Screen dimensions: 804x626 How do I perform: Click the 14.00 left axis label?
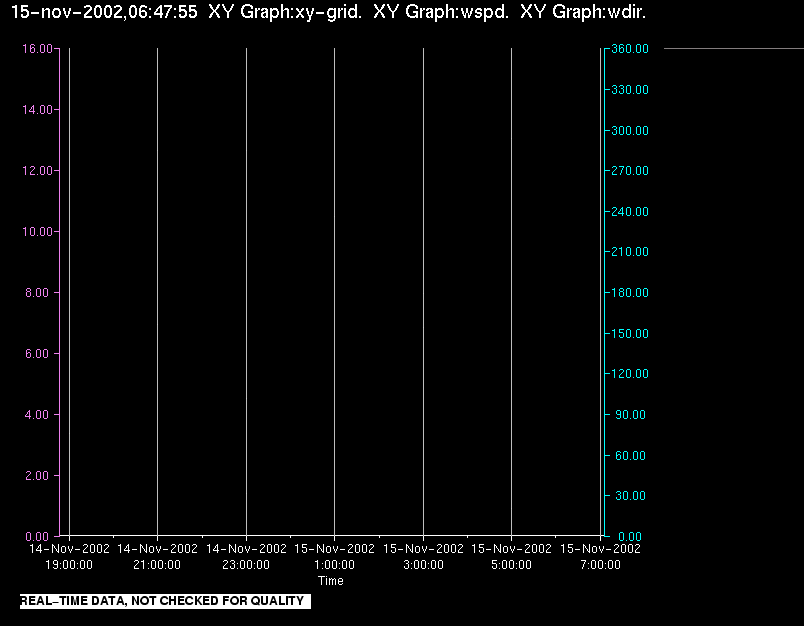(37, 110)
